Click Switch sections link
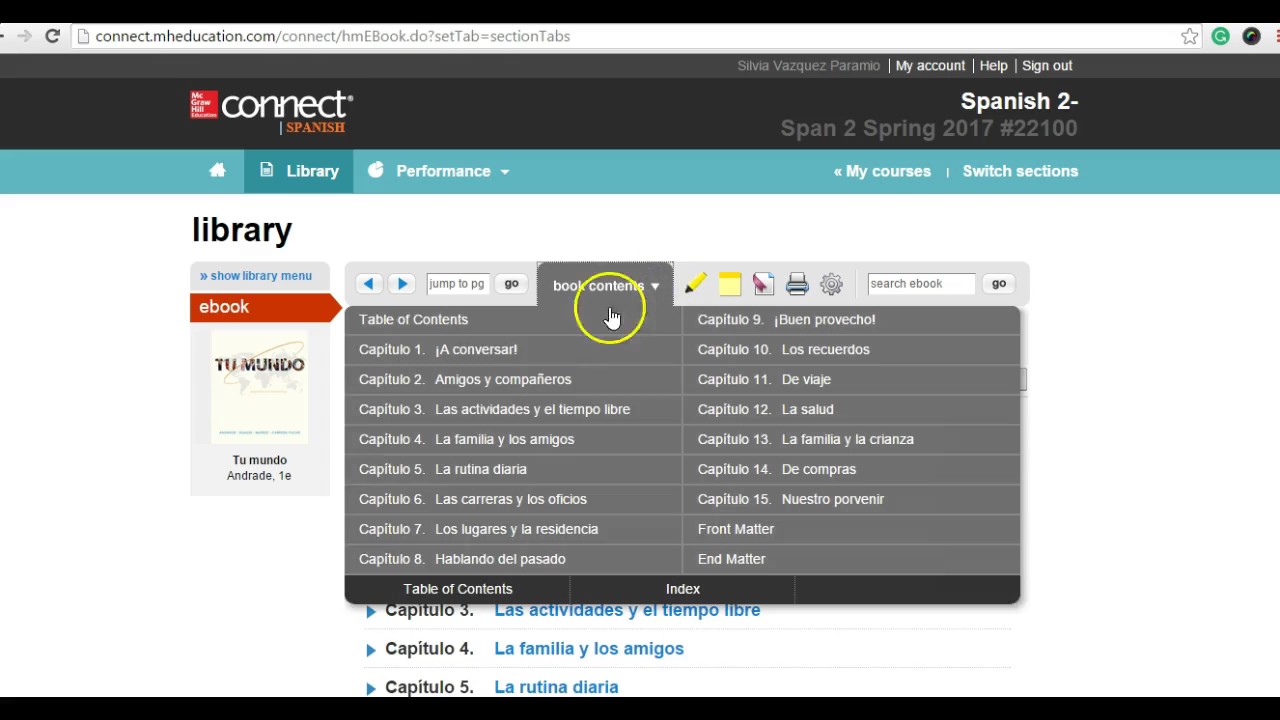The width and height of the screenshot is (1280, 720). click(1020, 171)
